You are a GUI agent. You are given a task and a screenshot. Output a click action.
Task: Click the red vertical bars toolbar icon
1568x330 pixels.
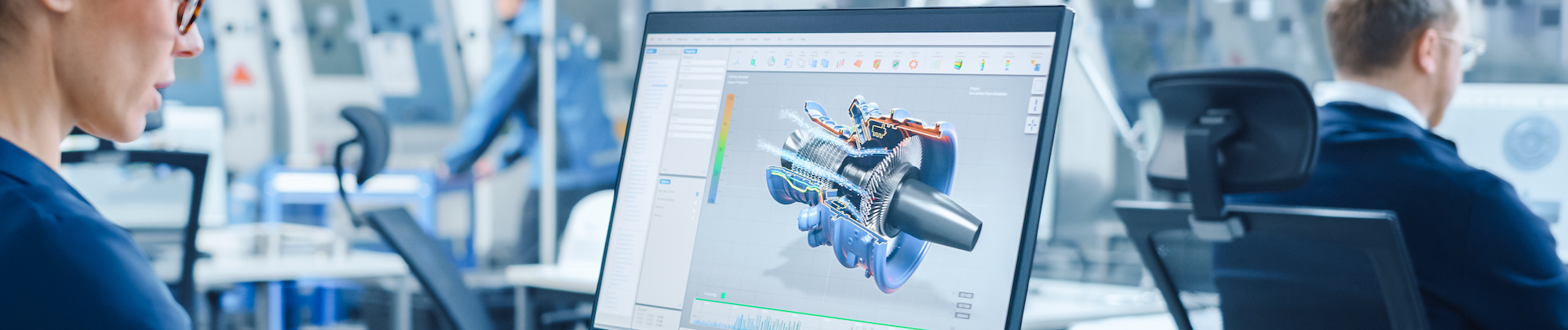(841, 63)
